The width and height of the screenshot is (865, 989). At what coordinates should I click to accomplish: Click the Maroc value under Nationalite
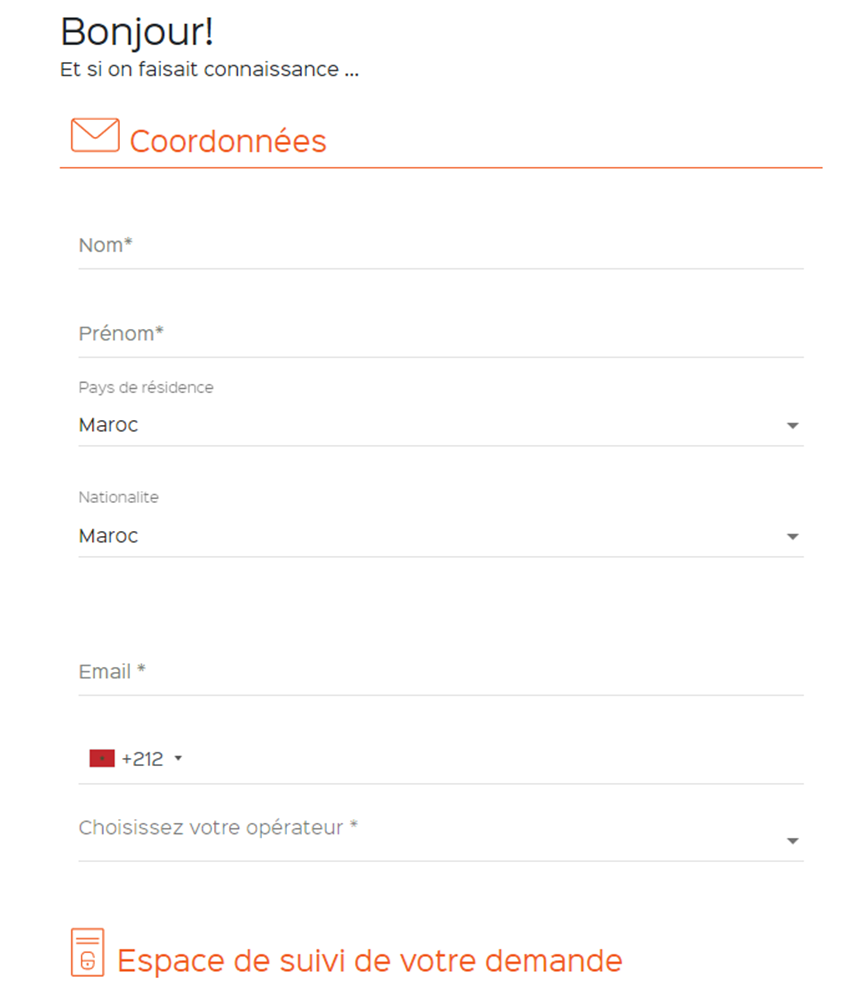[x=109, y=536]
